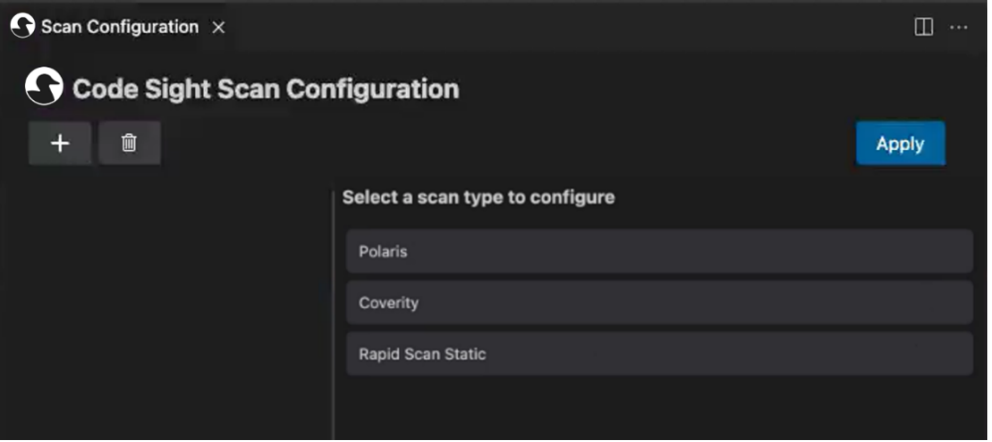
Task: Click the 'Select a scan type' label
Action: tap(478, 197)
